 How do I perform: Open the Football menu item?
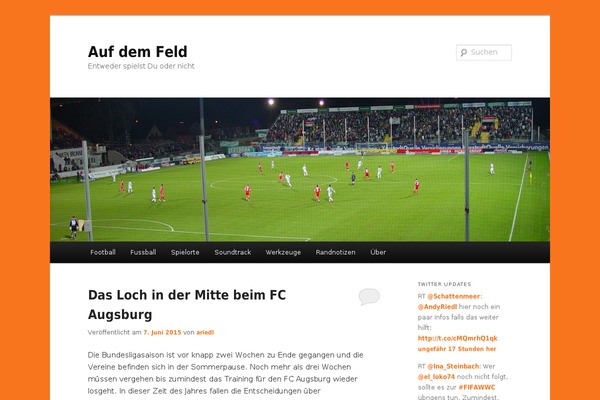[x=103, y=252]
